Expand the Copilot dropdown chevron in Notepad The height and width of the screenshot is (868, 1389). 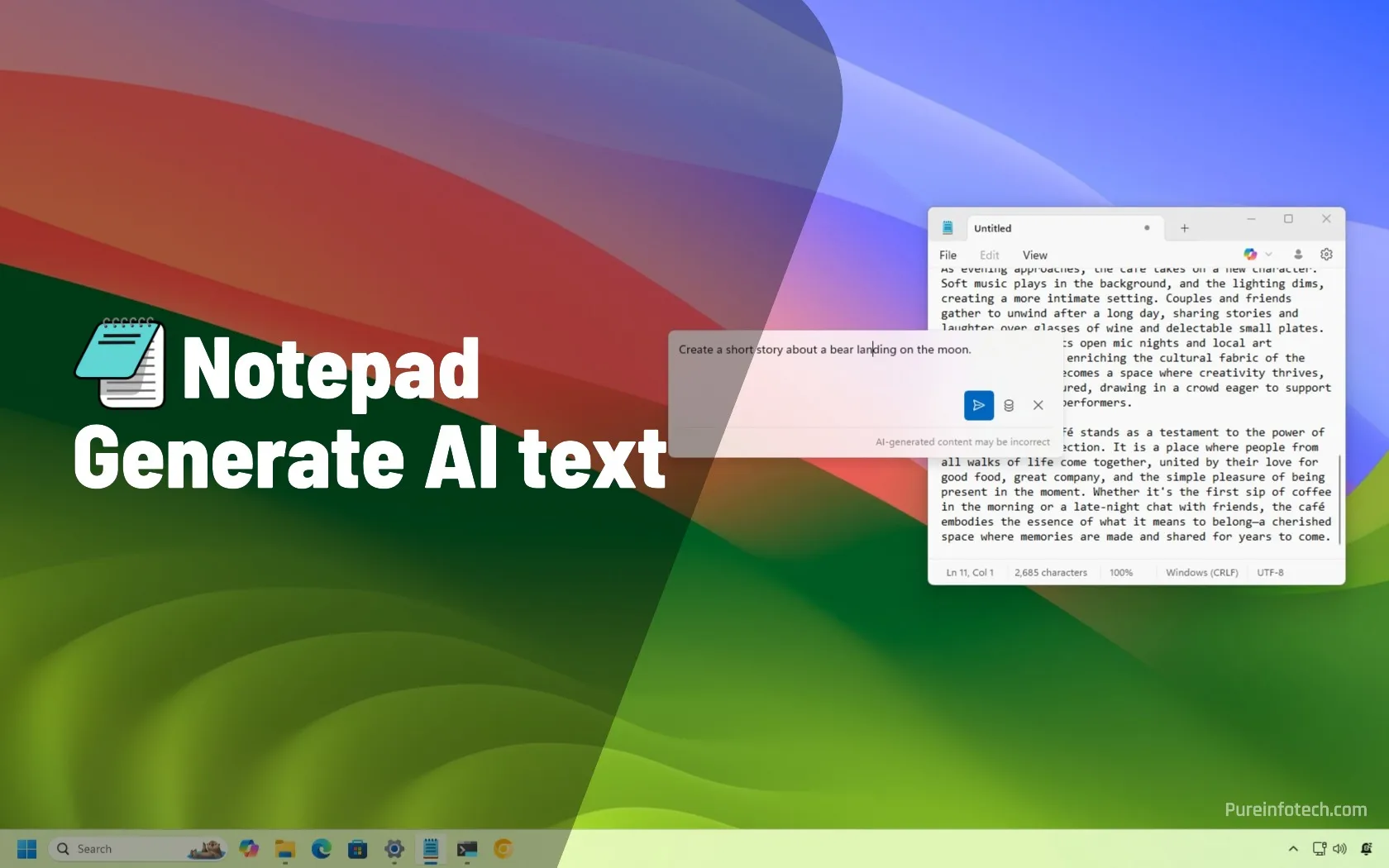click(1268, 255)
